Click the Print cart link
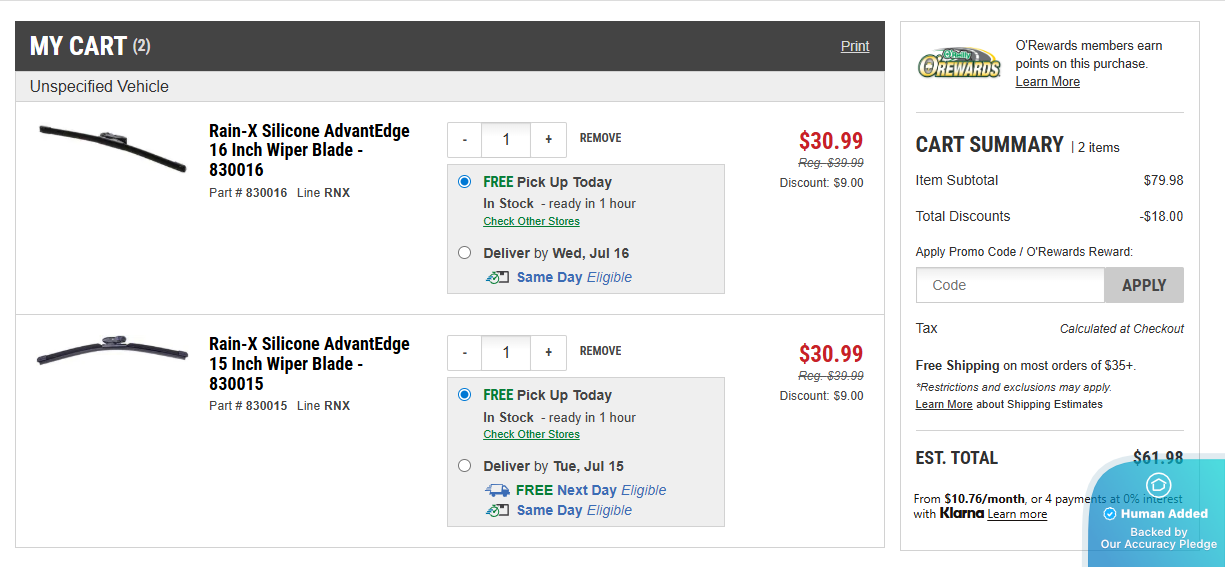Viewport: 1225px width, 567px height. (855, 46)
